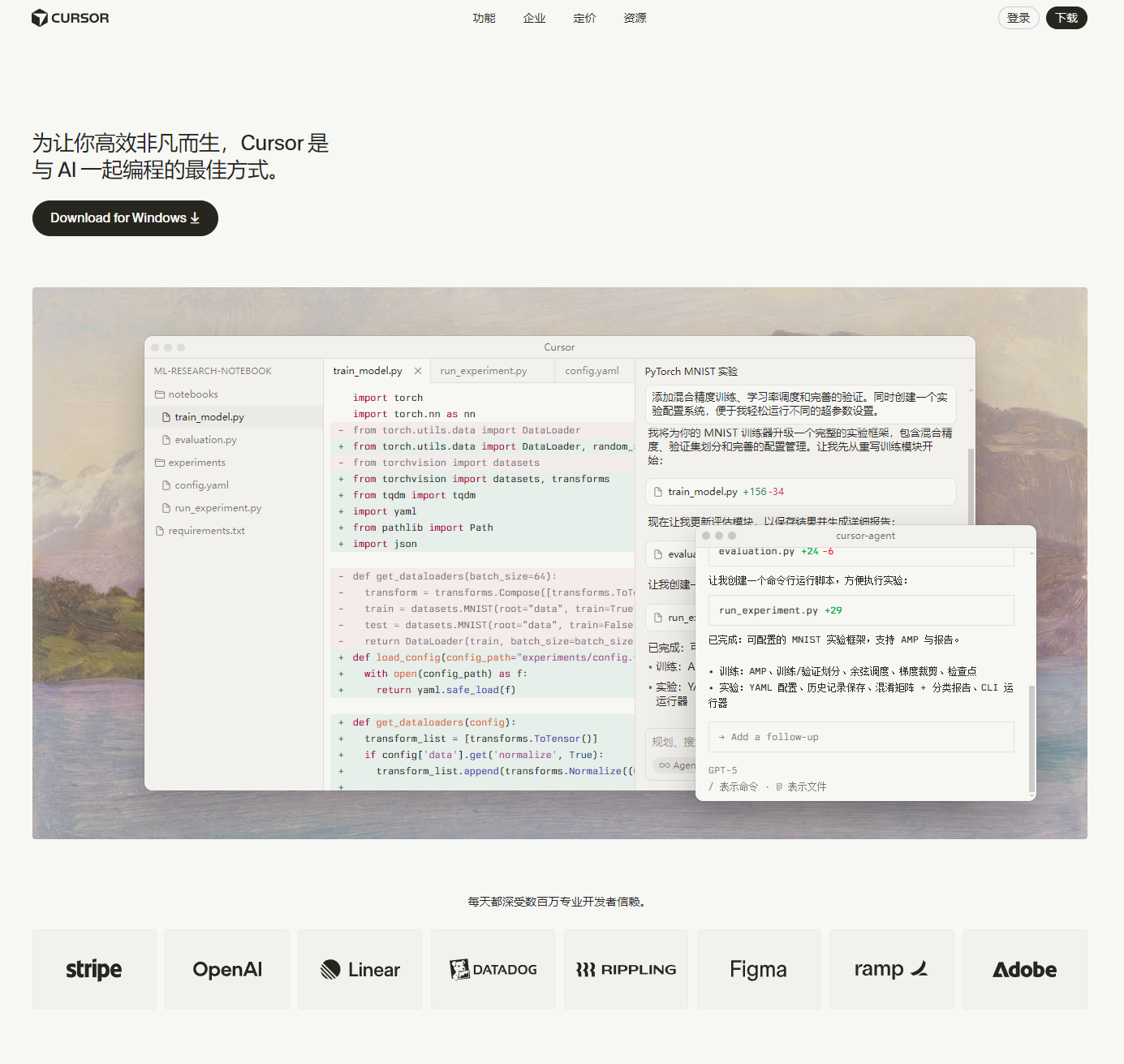The image size is (1124, 1064).
Task: Click the OpenAI logo tile
Action: pyautogui.click(x=227, y=969)
